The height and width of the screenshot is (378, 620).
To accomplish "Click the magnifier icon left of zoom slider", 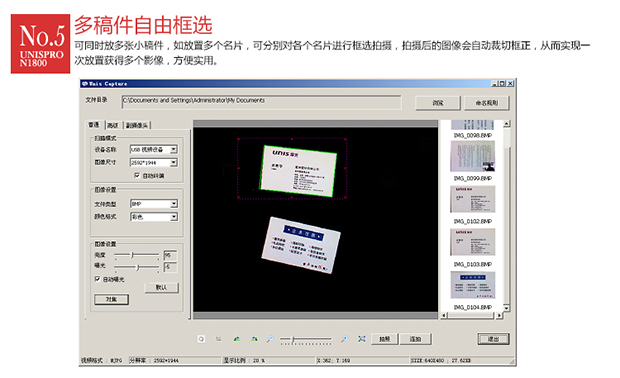I will coord(270,339).
